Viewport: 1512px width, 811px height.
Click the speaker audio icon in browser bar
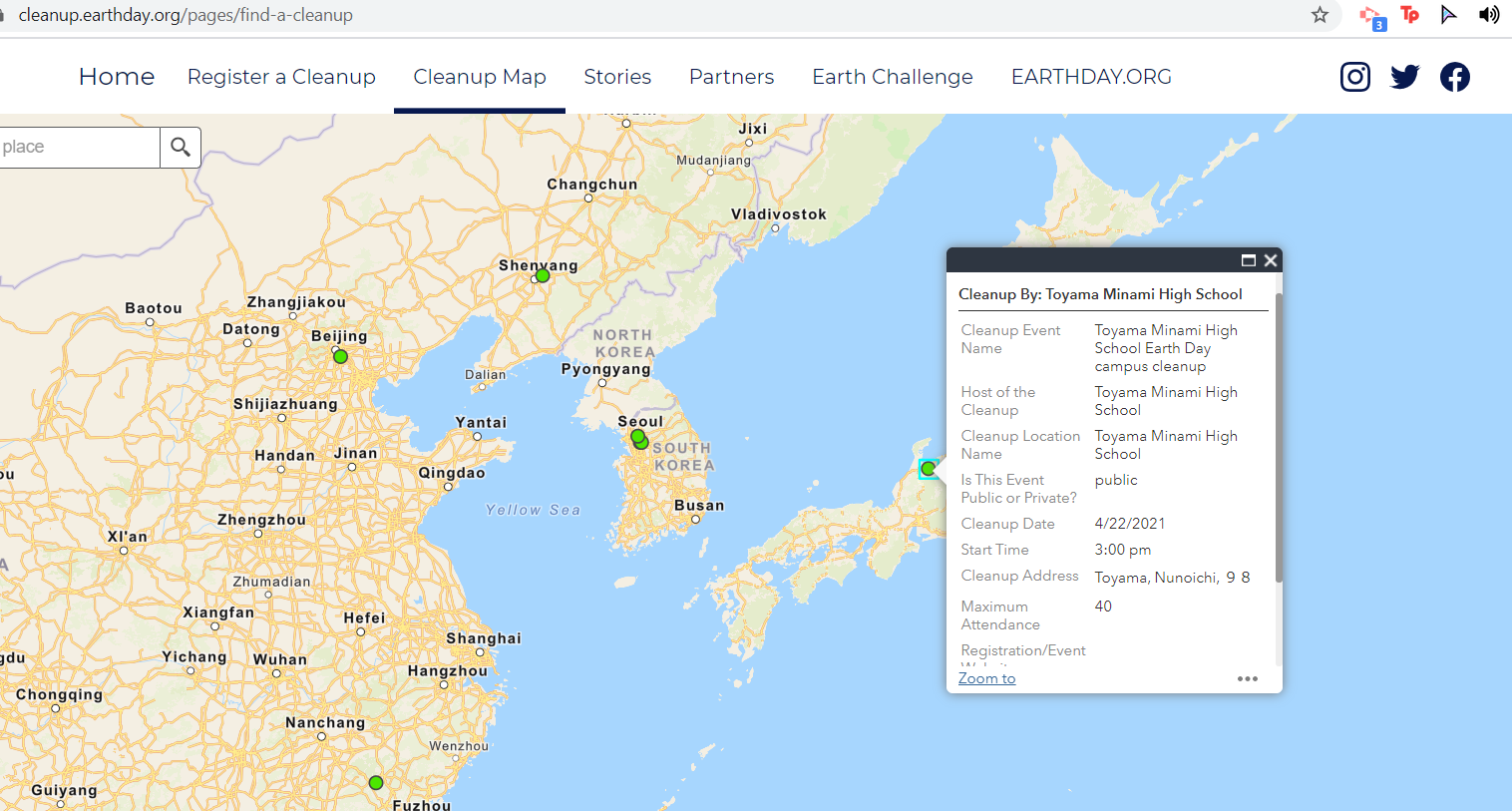coord(1489,15)
